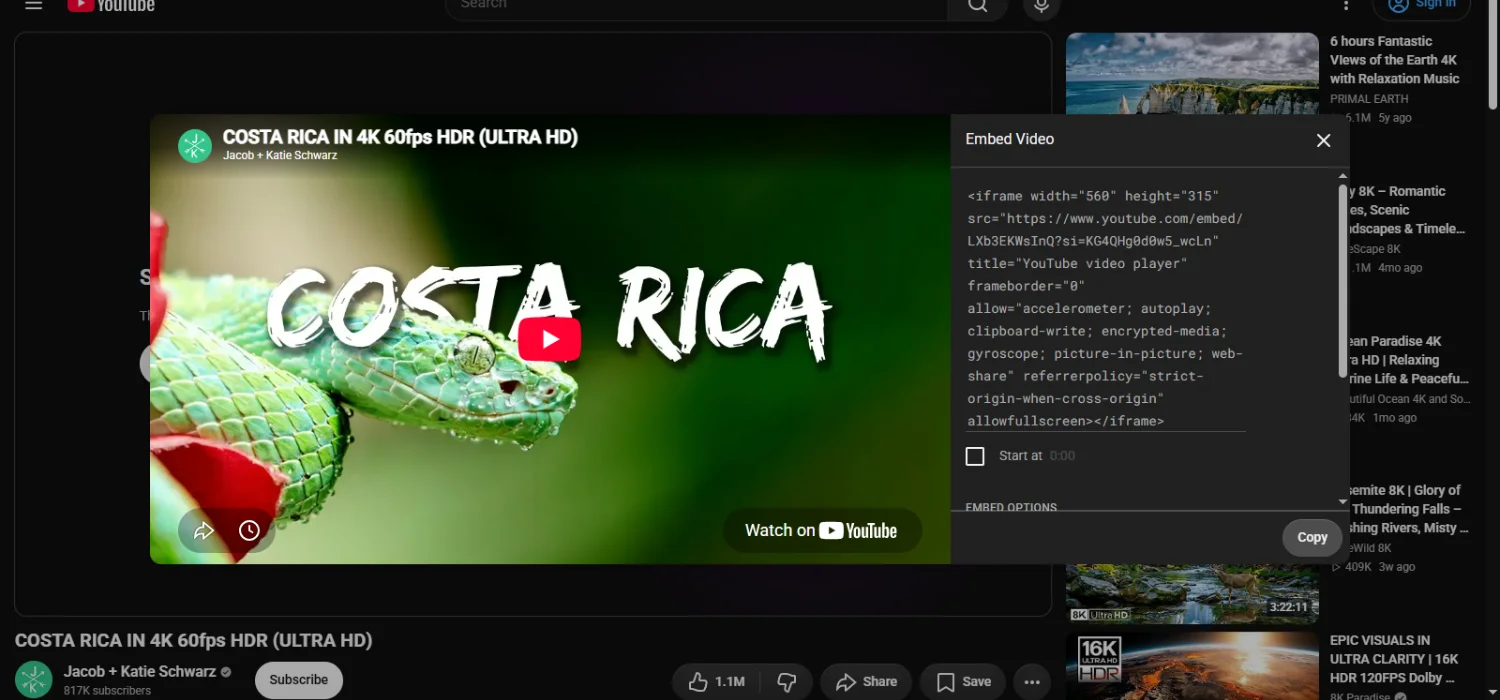Click the Share button below video
The image size is (1500, 700).
866,682
